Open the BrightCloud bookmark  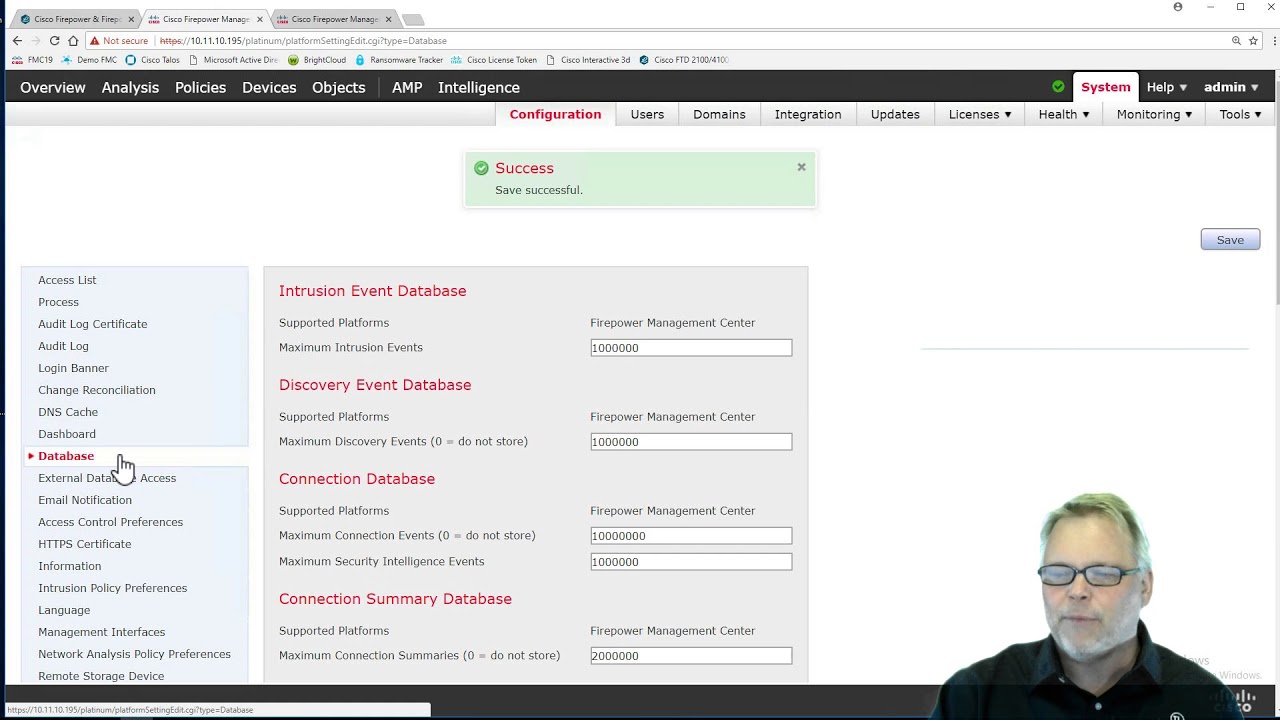tap(317, 60)
